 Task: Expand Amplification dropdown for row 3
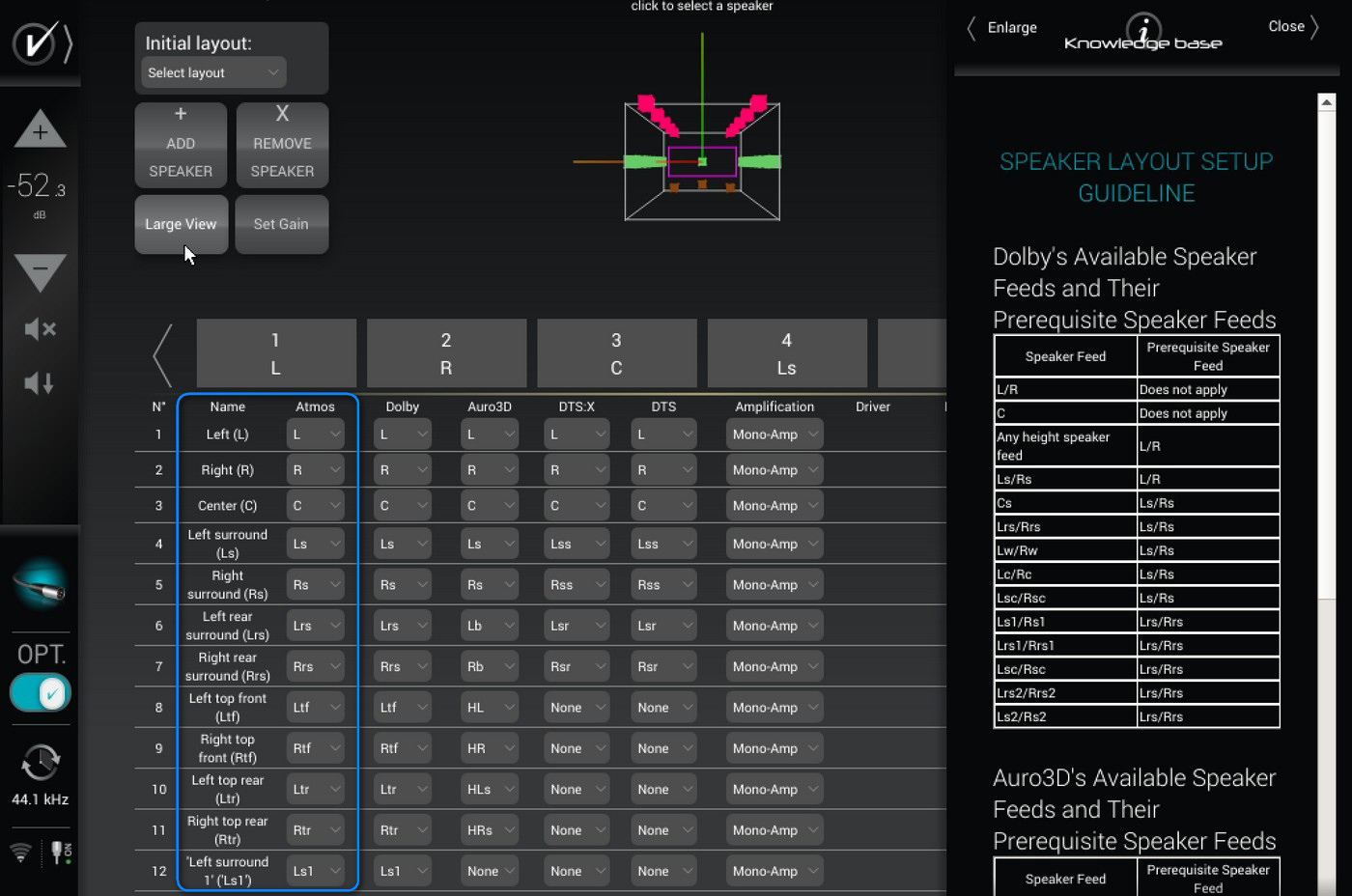(775, 506)
